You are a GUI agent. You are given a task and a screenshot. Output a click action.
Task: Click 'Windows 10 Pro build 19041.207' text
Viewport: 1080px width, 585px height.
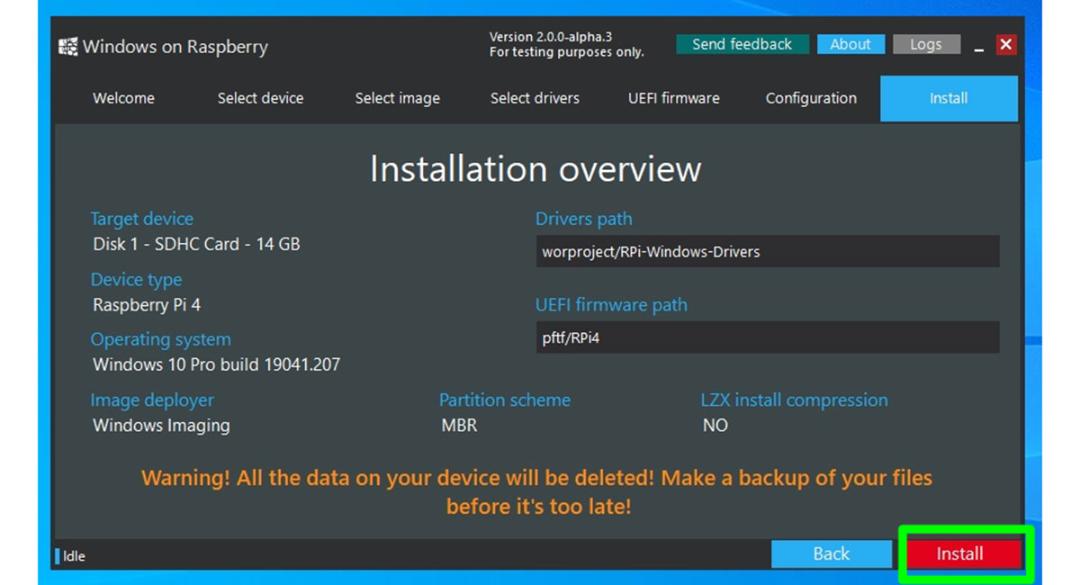coord(216,365)
